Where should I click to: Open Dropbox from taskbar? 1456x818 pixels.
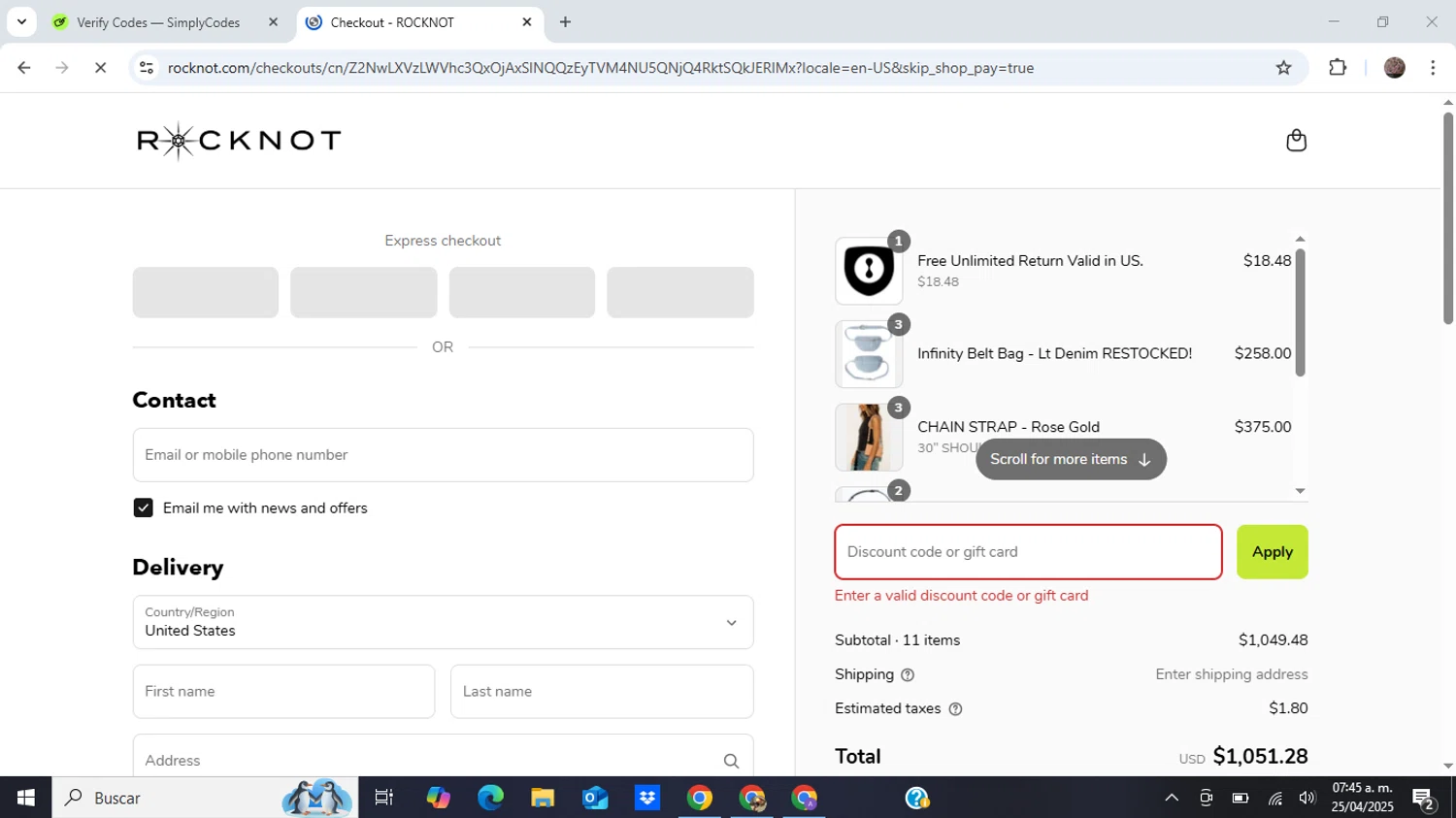point(647,798)
